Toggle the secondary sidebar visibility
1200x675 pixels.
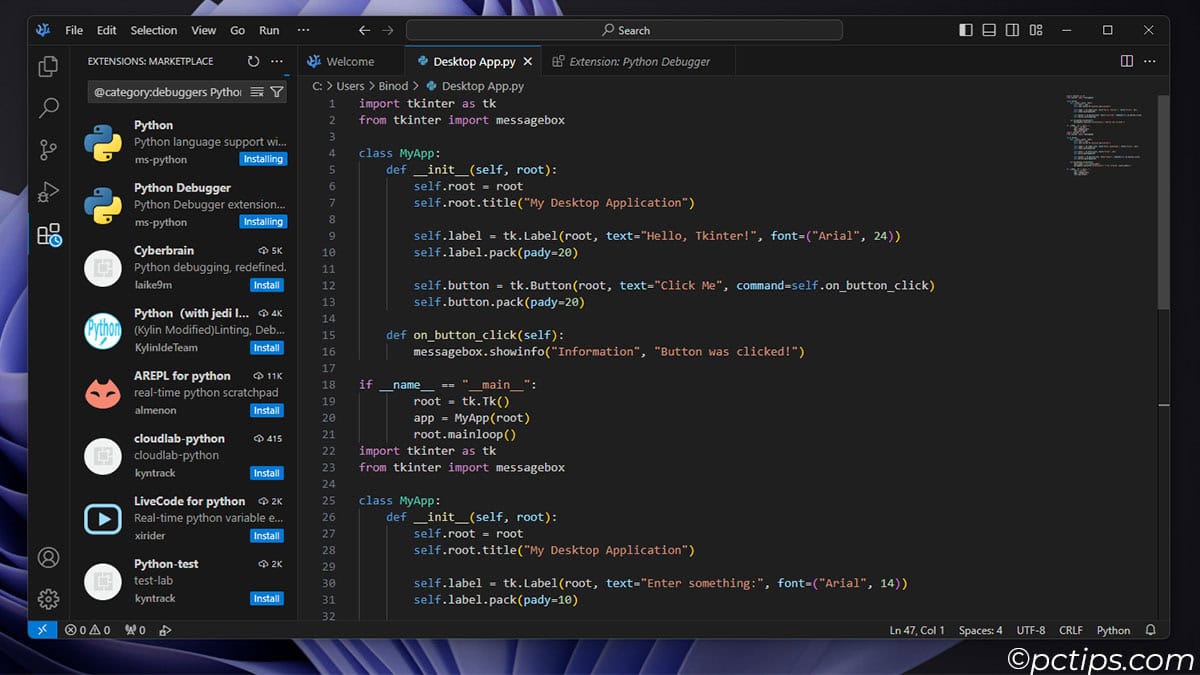[x=1012, y=30]
